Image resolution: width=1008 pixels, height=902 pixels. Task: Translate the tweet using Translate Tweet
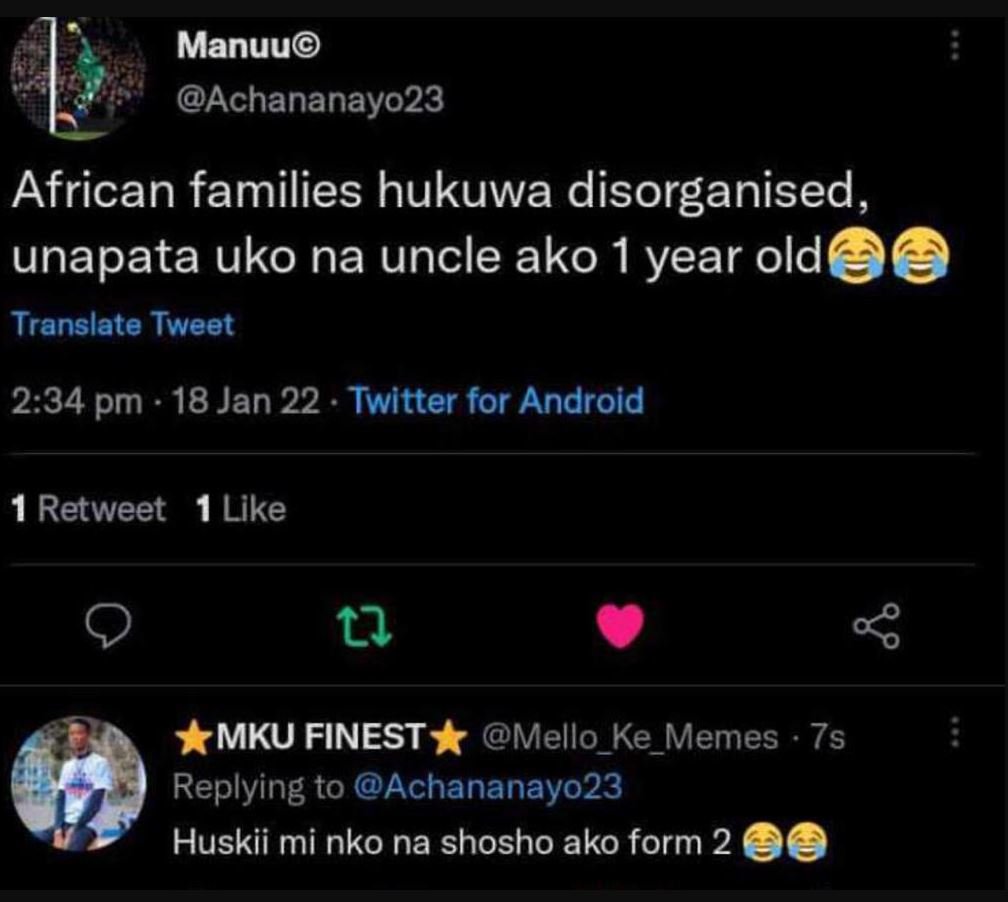tap(122, 324)
